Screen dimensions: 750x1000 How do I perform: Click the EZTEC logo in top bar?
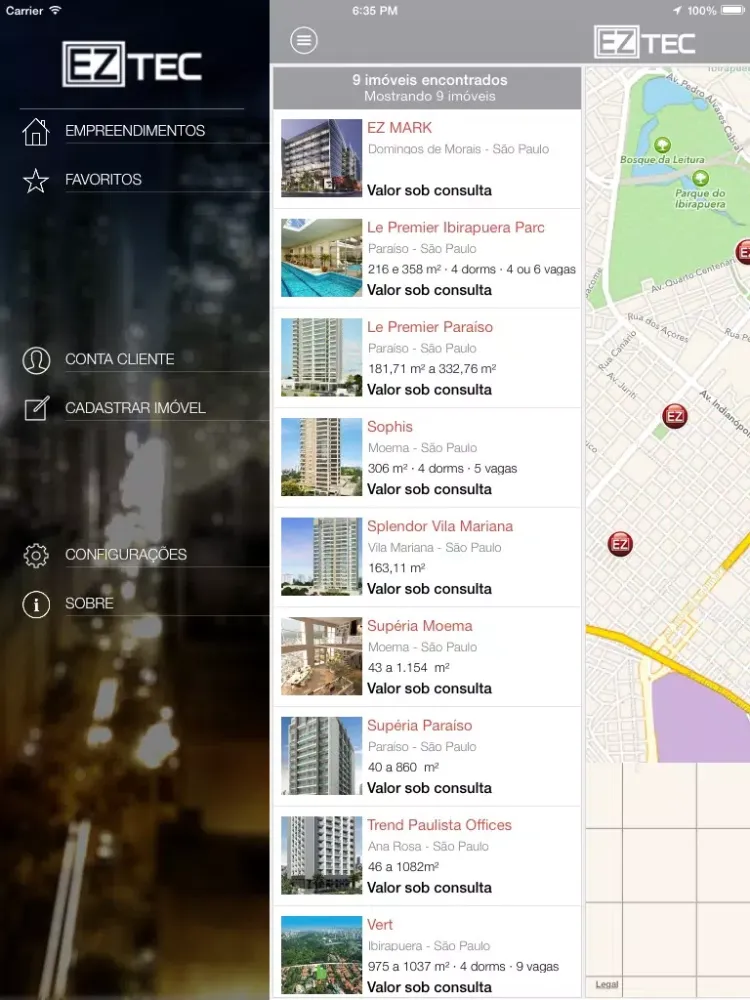click(645, 43)
